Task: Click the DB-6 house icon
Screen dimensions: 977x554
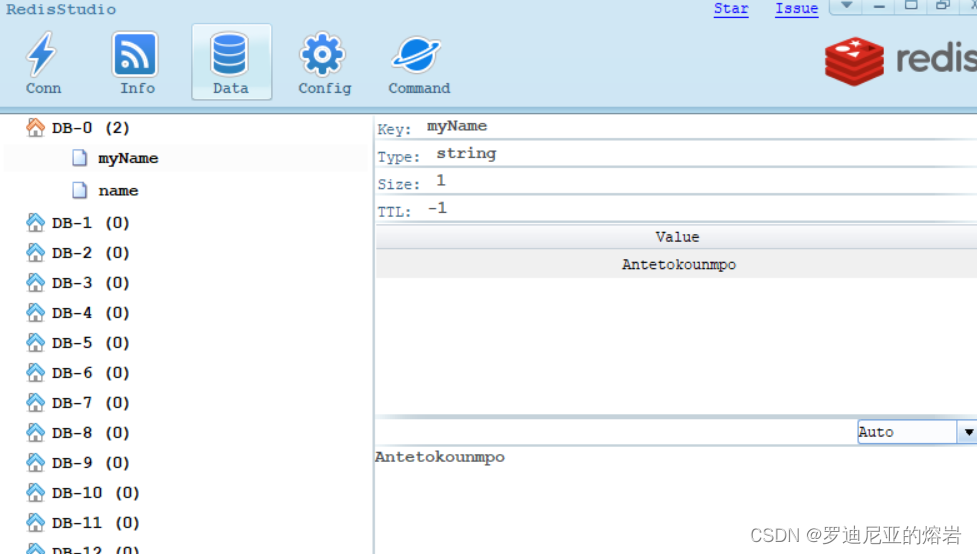Action: (36, 372)
